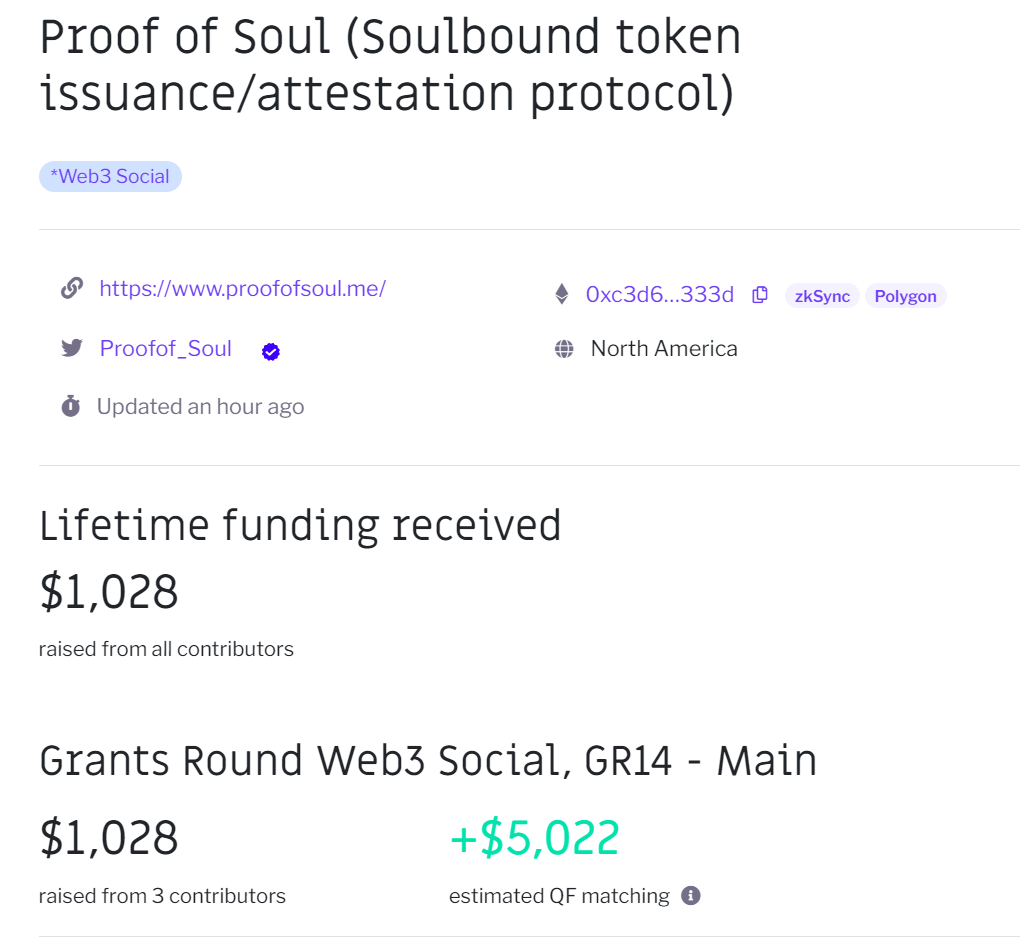Viewport: 1020px width, 947px height.
Task: Click the Twitter bird icon
Action: tap(72, 348)
